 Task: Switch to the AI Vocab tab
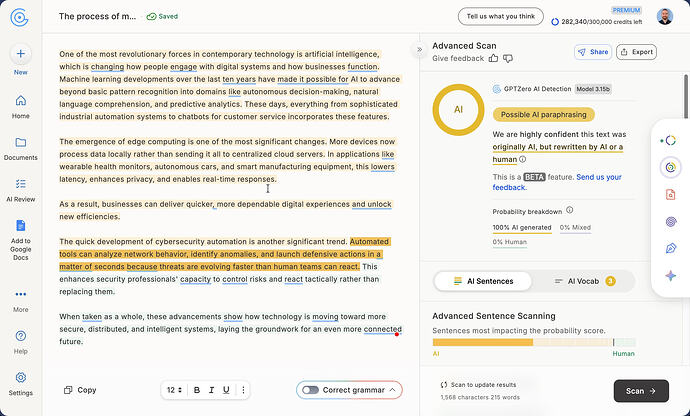click(x=584, y=281)
